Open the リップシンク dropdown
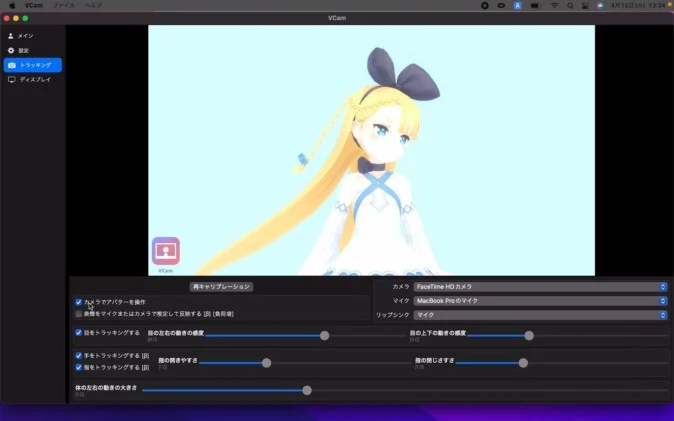 tap(540, 315)
